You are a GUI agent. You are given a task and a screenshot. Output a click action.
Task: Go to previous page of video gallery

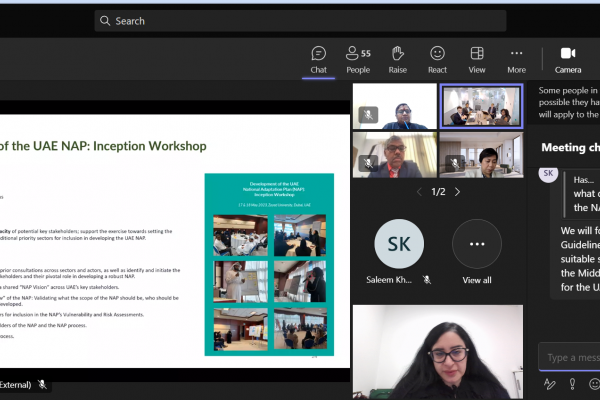419,191
